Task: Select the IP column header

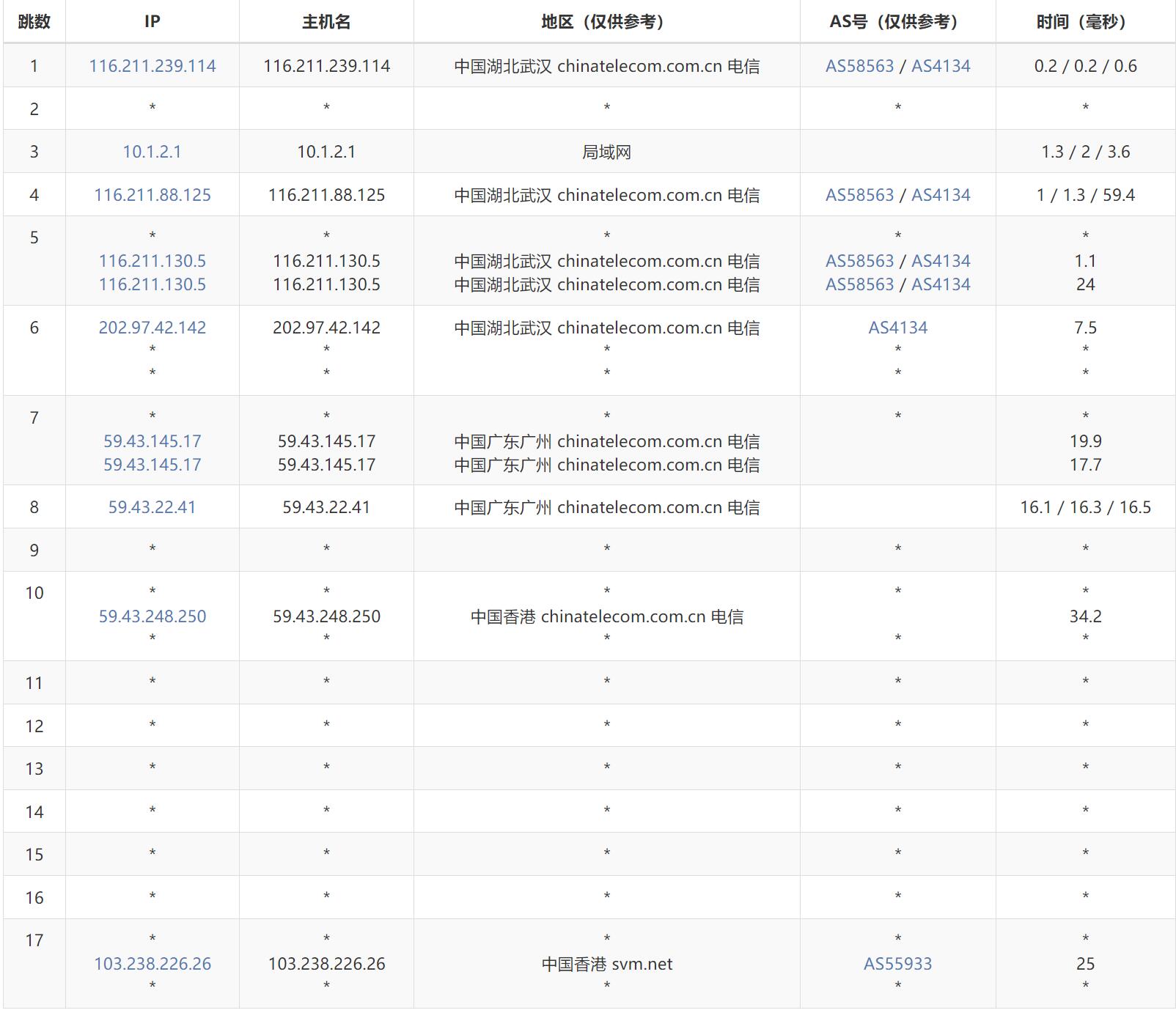Action: click(x=152, y=22)
